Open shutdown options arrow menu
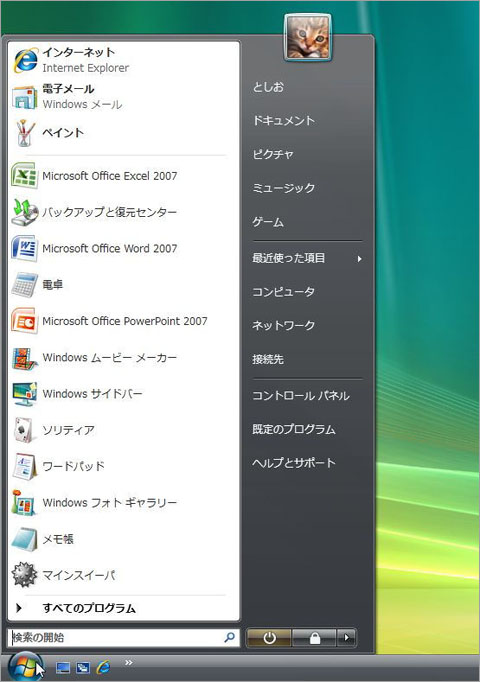Image resolution: width=480 pixels, height=682 pixels. point(347,638)
